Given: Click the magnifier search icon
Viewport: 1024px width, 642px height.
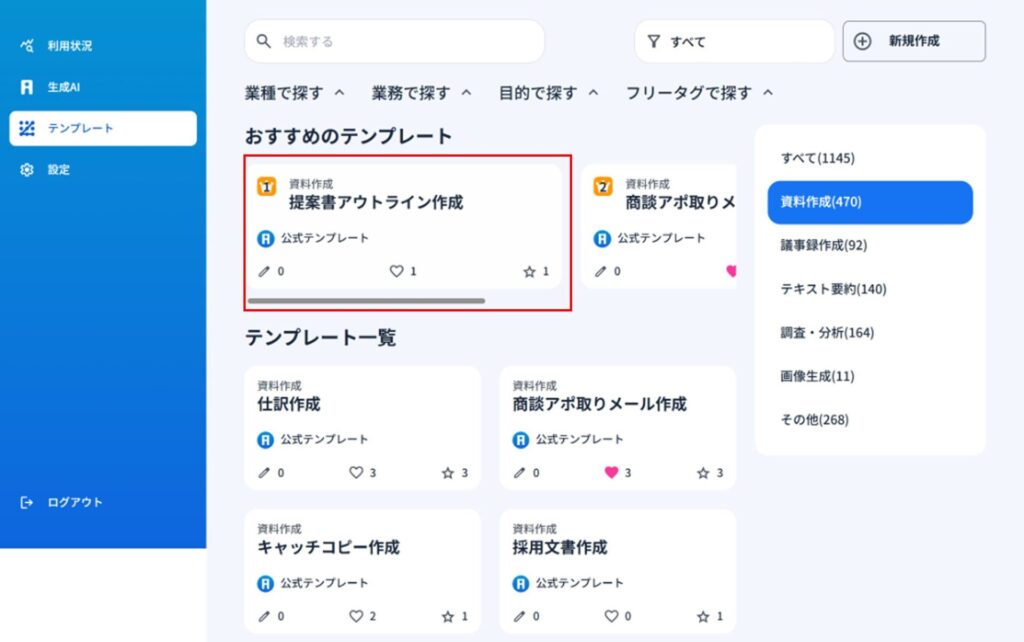Looking at the screenshot, I should (264, 41).
